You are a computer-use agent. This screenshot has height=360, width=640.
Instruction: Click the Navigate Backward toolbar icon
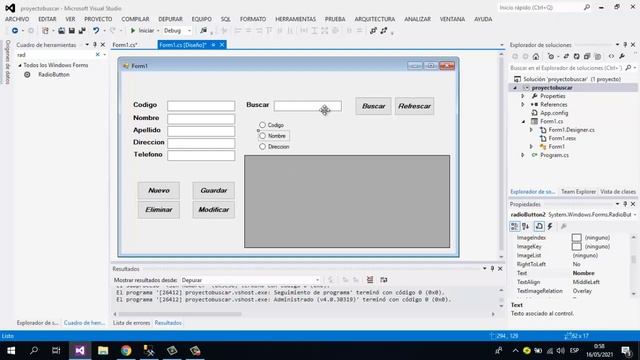(x=15, y=31)
